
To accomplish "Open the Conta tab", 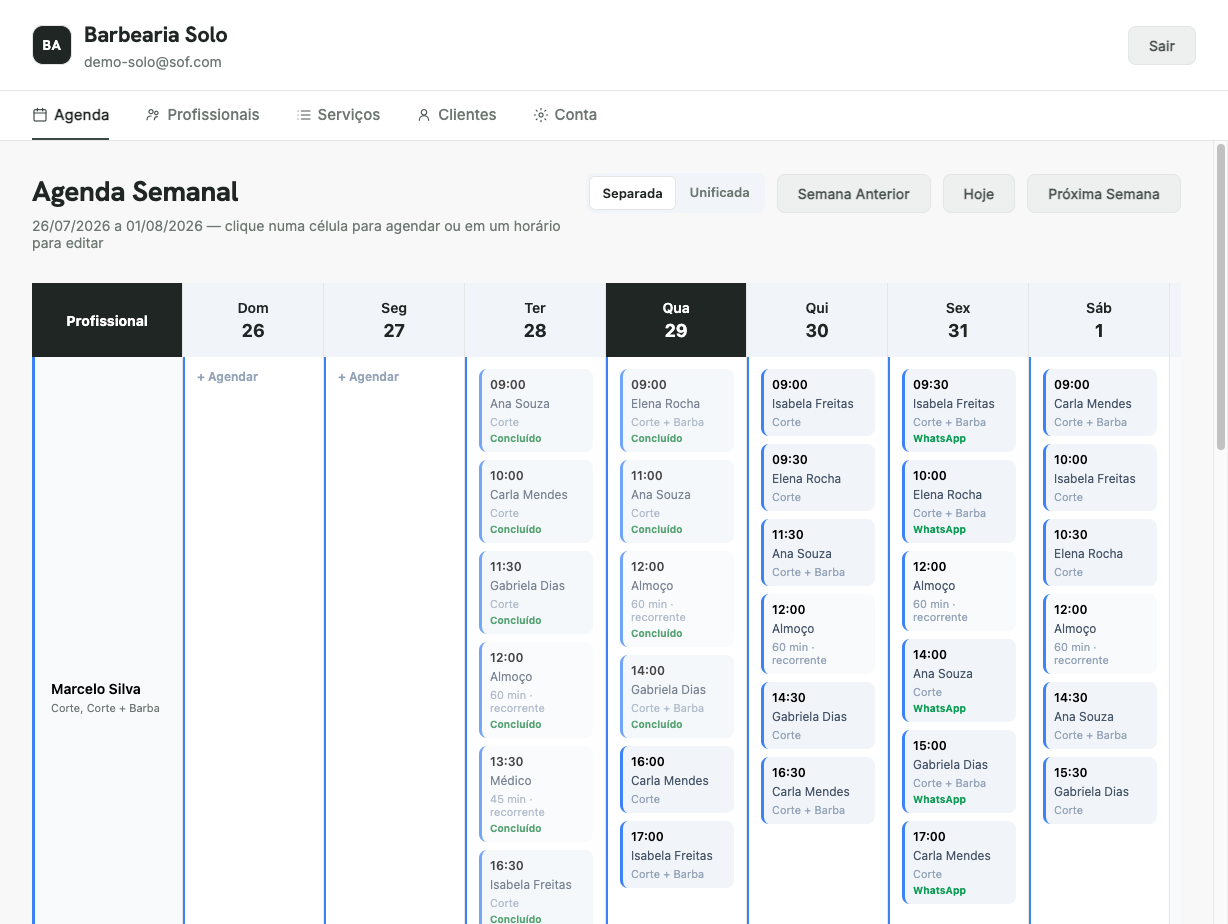I will (x=566, y=115).
